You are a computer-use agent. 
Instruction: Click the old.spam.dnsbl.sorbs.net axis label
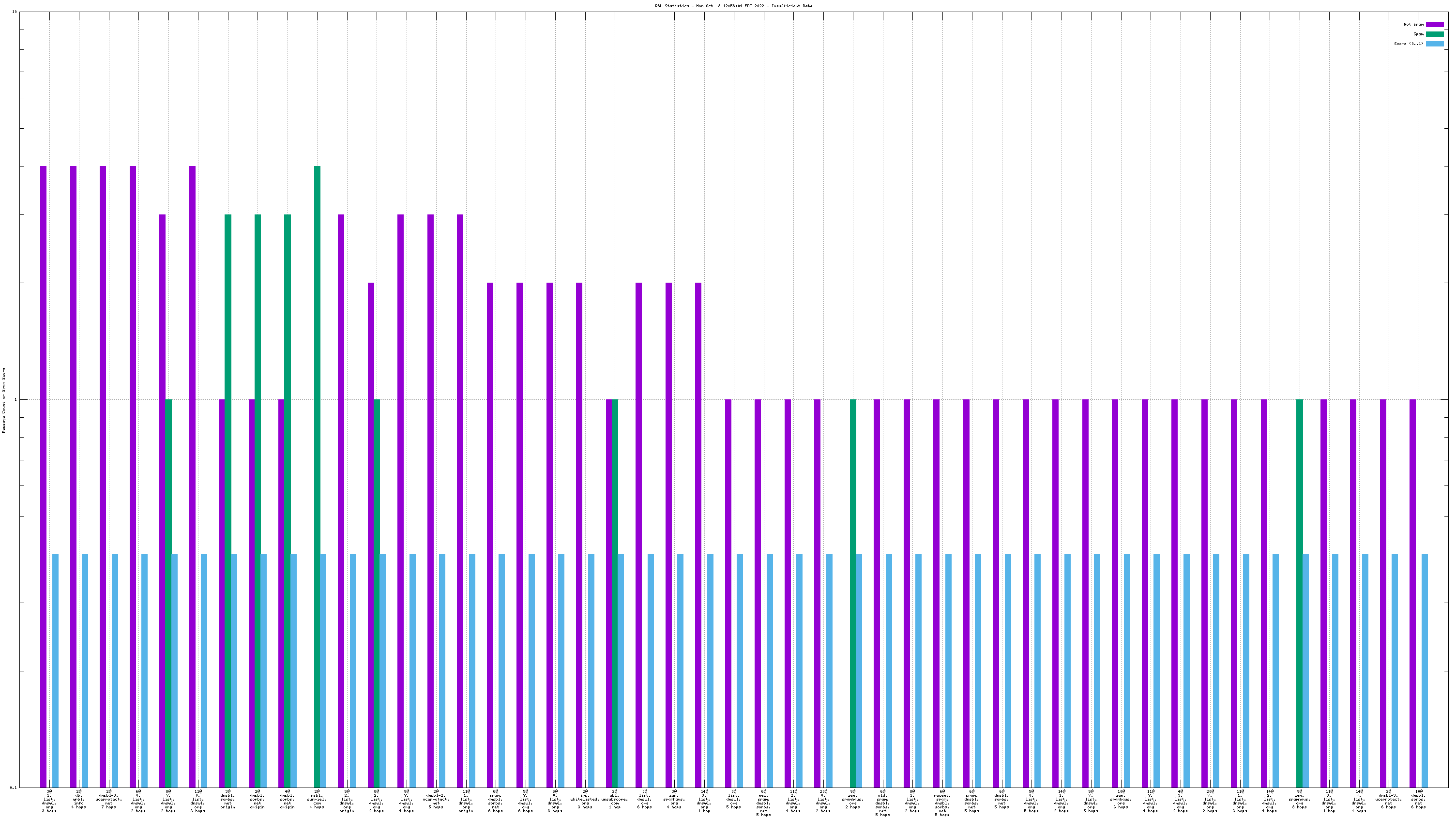[x=882, y=803]
